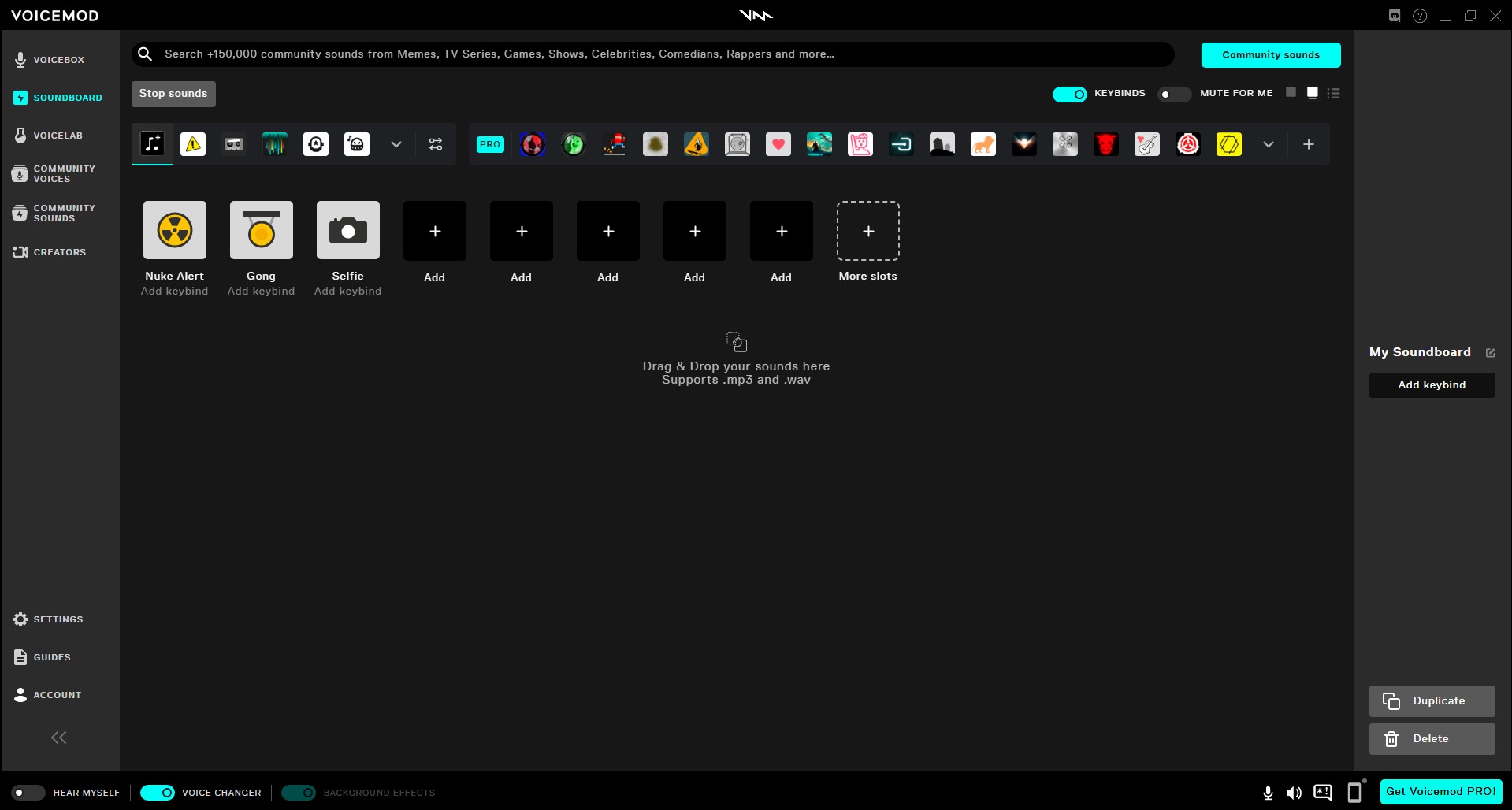The height and width of the screenshot is (810, 1512).
Task: Add a new soundboard with plus icon
Action: point(1309,144)
